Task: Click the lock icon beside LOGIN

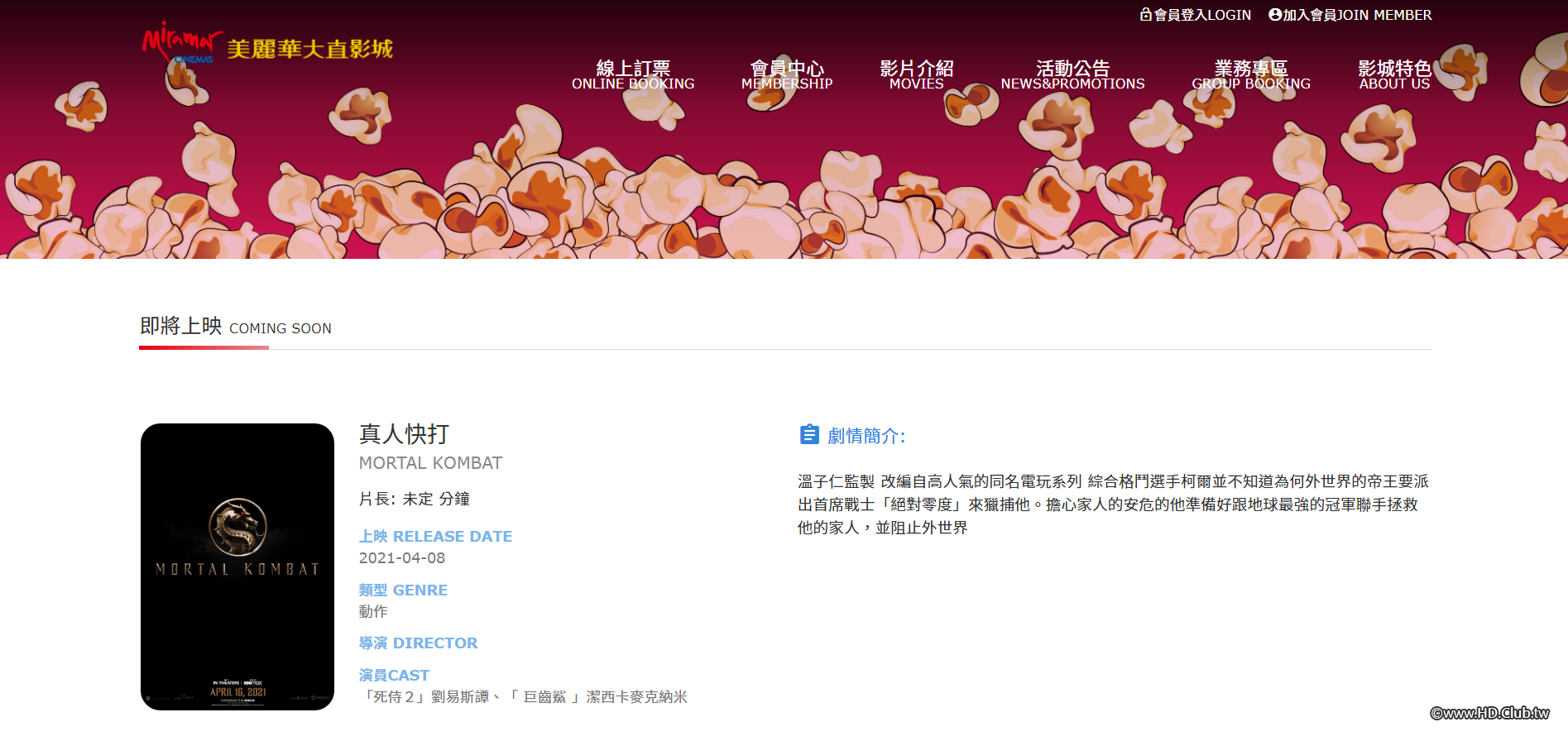Action: pos(1146,15)
